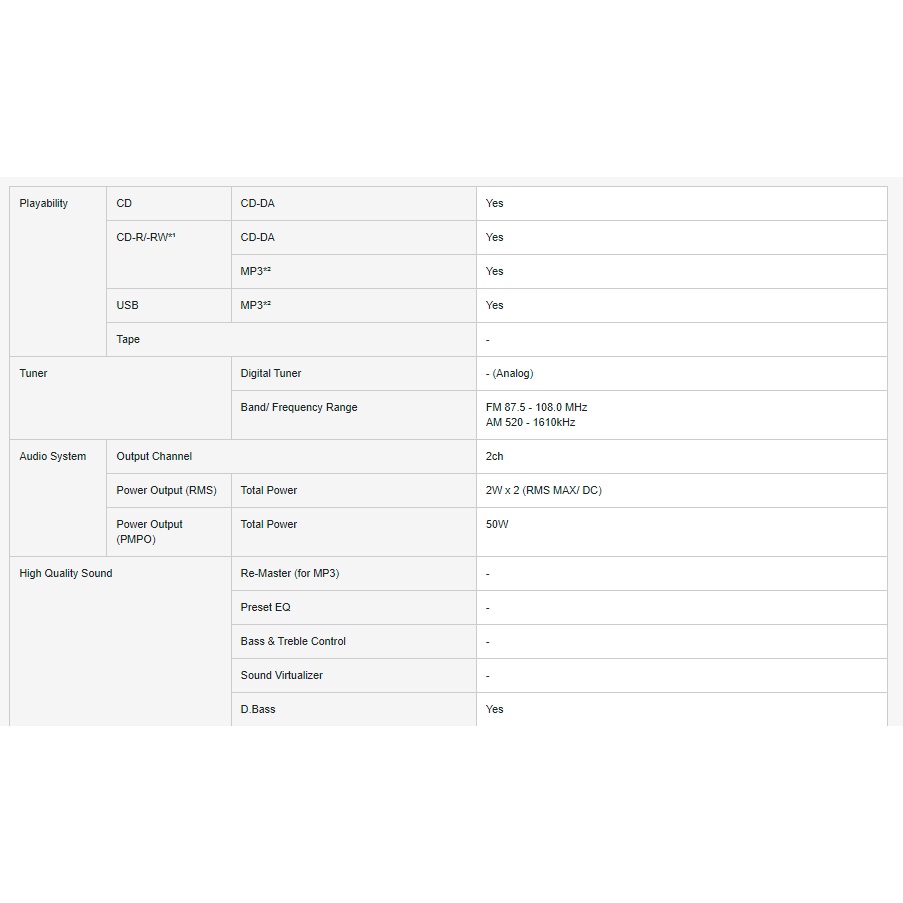The width and height of the screenshot is (903, 903).
Task: Click the Playability category heading
Action: click(44, 204)
